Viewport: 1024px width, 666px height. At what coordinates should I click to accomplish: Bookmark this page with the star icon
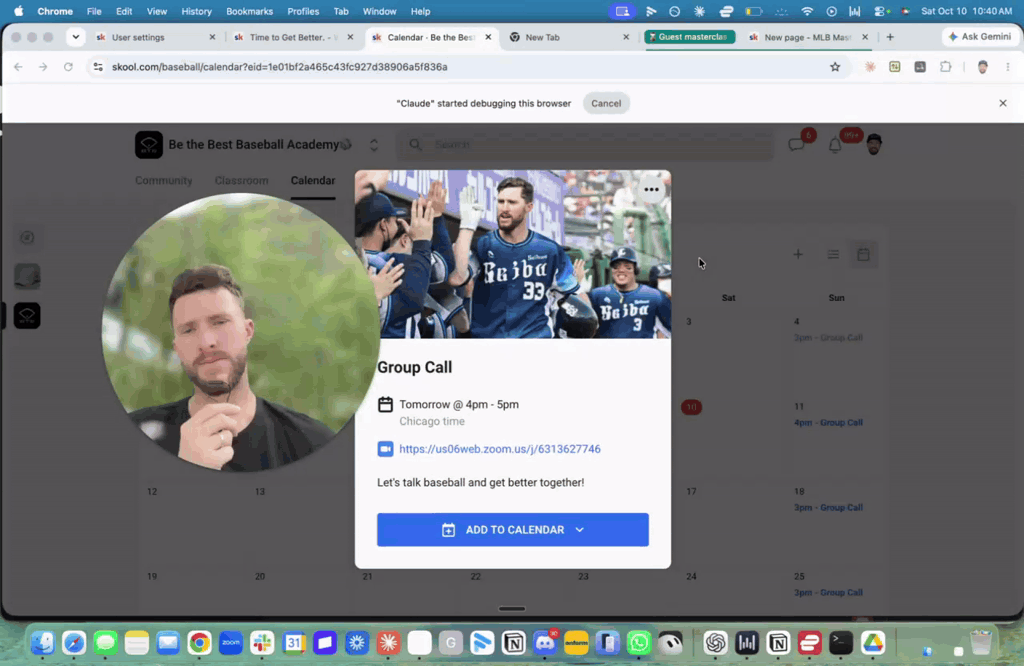(x=835, y=67)
